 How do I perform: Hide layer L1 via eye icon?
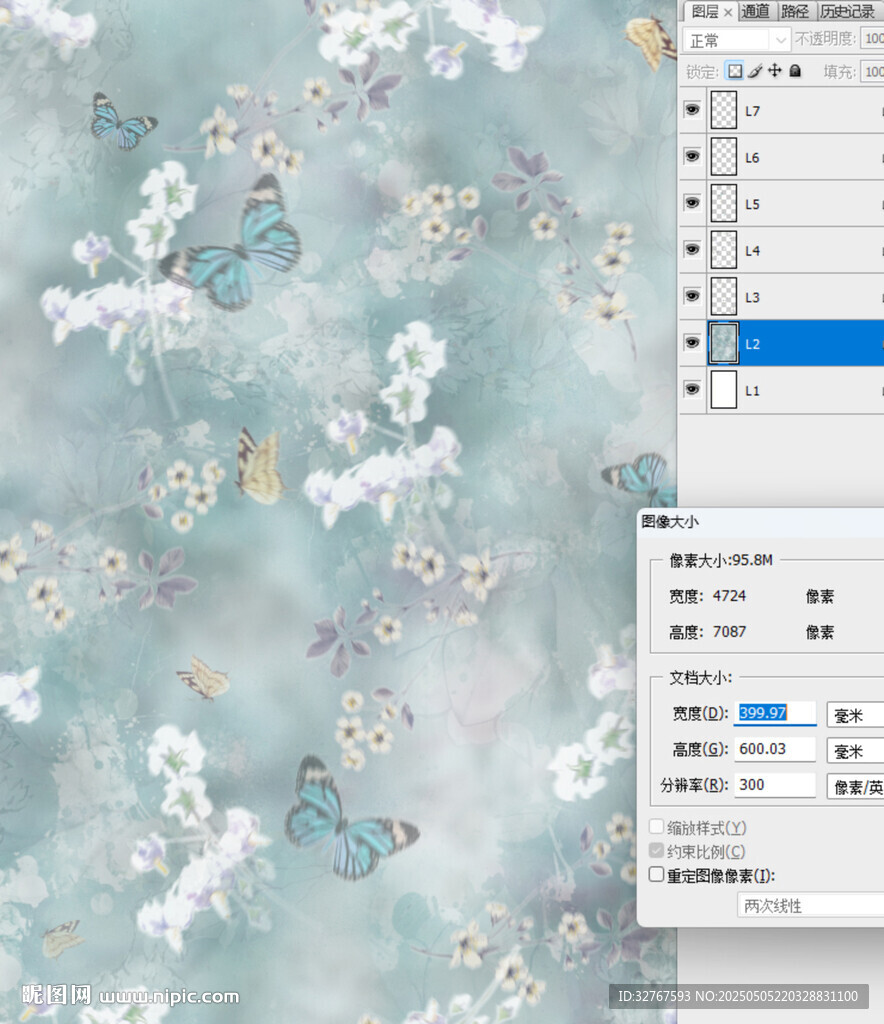692,389
